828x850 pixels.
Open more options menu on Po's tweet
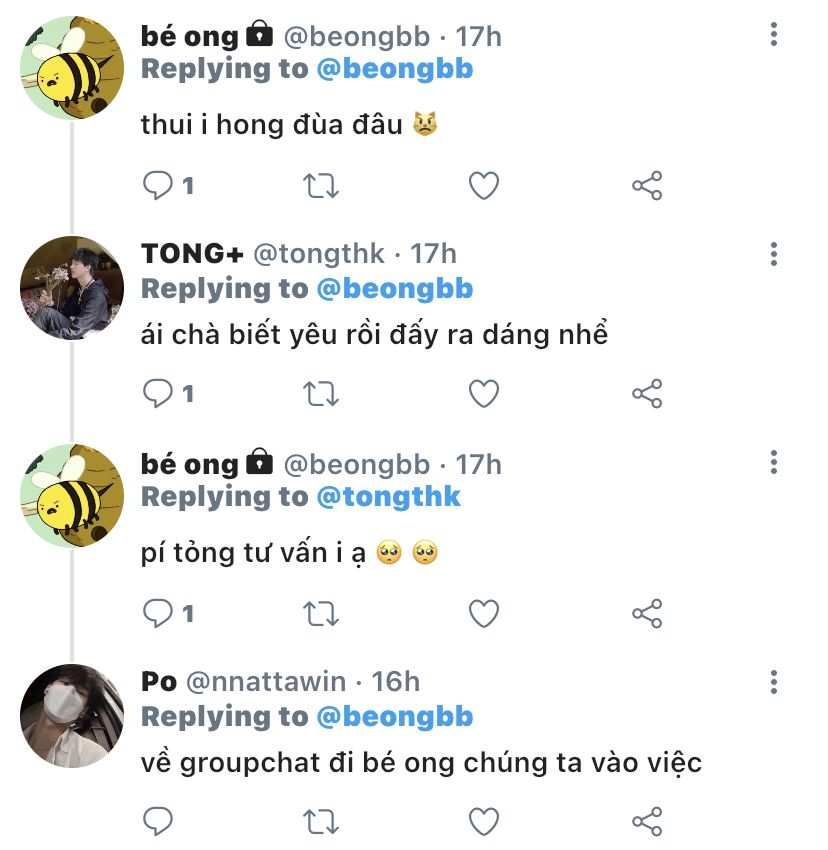pos(774,682)
